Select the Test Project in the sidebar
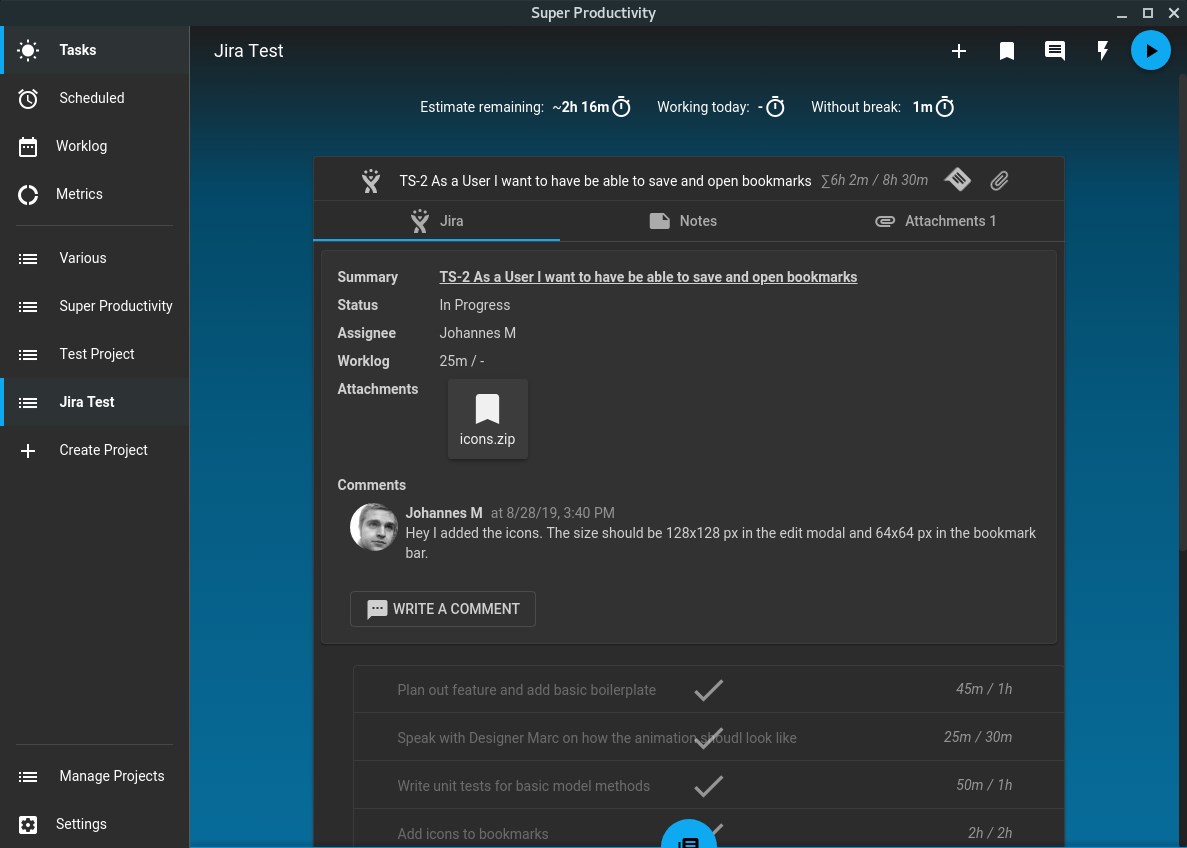Viewport: 1187px width, 848px height. tap(96, 354)
